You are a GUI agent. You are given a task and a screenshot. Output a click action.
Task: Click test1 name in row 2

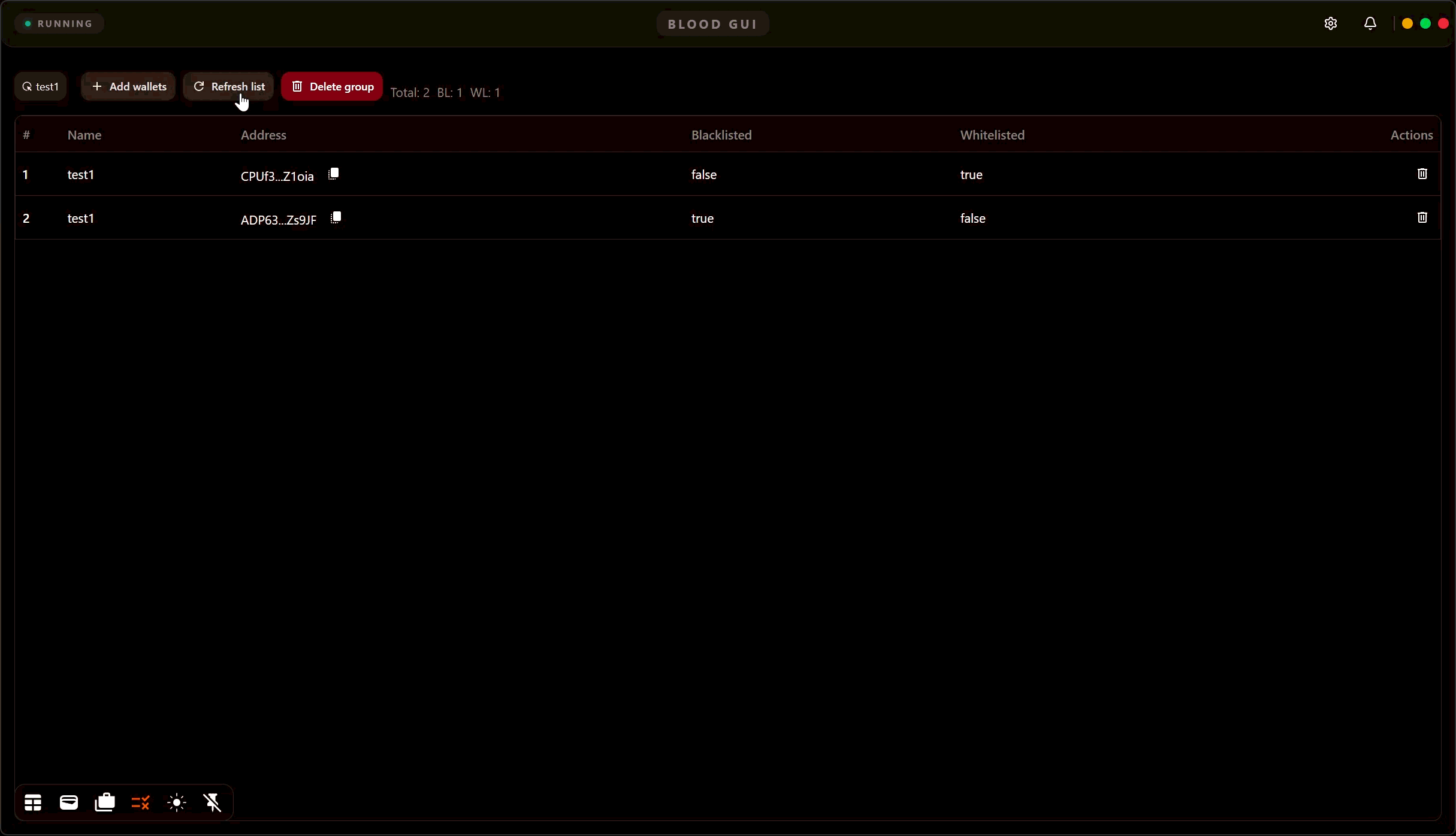81,219
